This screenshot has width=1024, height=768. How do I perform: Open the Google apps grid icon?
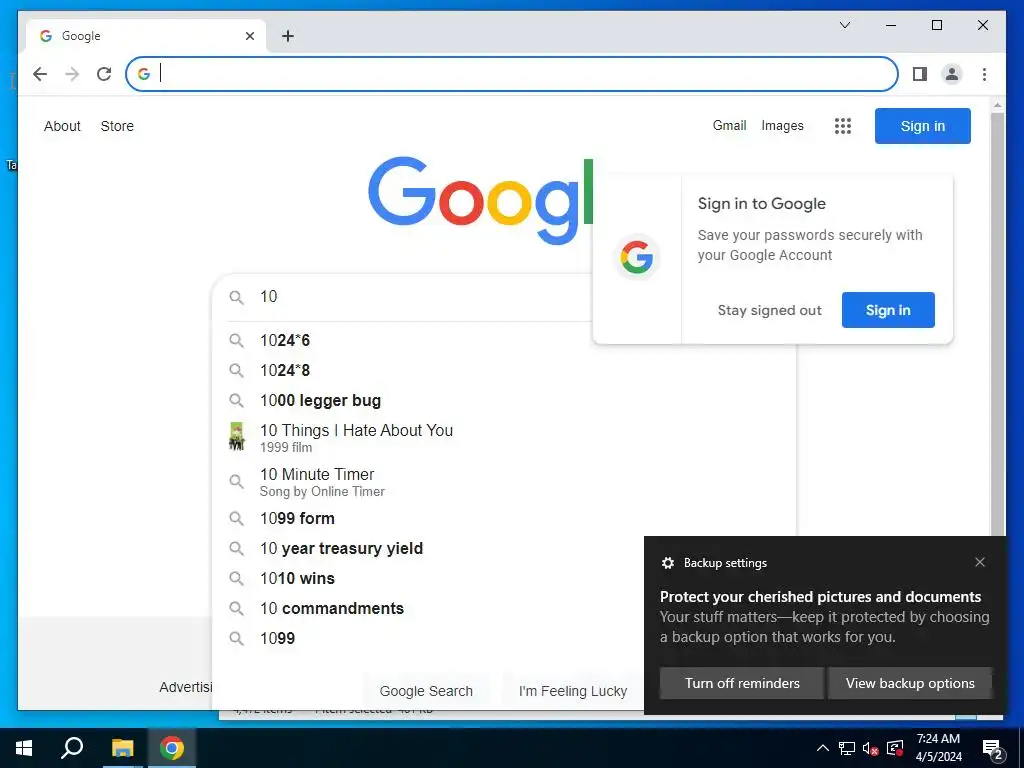tap(842, 126)
